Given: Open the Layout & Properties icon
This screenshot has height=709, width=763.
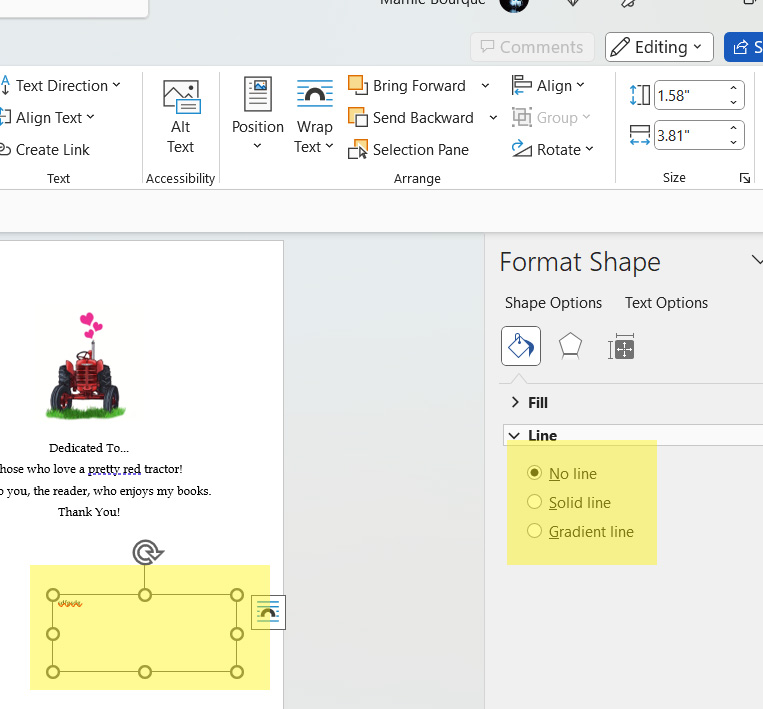Looking at the screenshot, I should (621, 347).
